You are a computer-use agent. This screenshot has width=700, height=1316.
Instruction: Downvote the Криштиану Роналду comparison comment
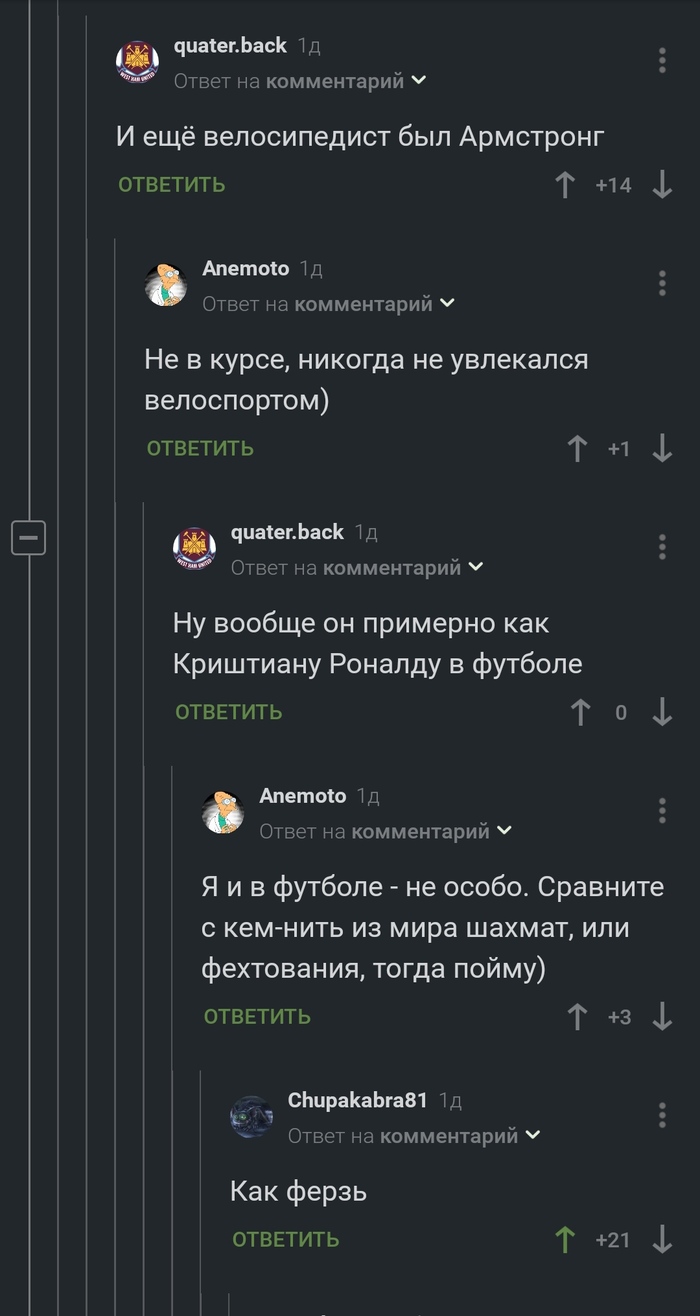[662, 713]
